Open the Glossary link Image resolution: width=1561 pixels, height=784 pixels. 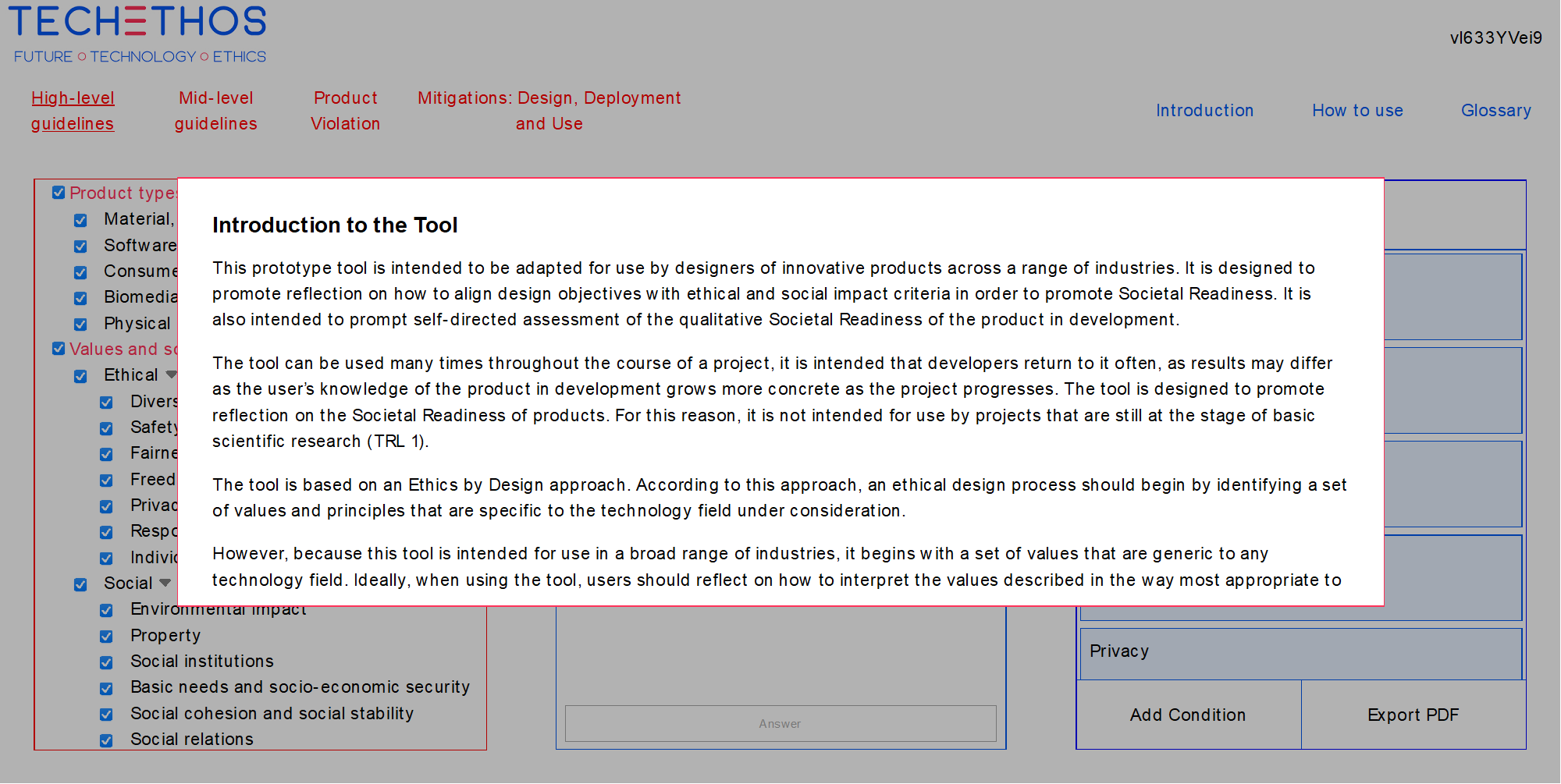(x=1496, y=111)
